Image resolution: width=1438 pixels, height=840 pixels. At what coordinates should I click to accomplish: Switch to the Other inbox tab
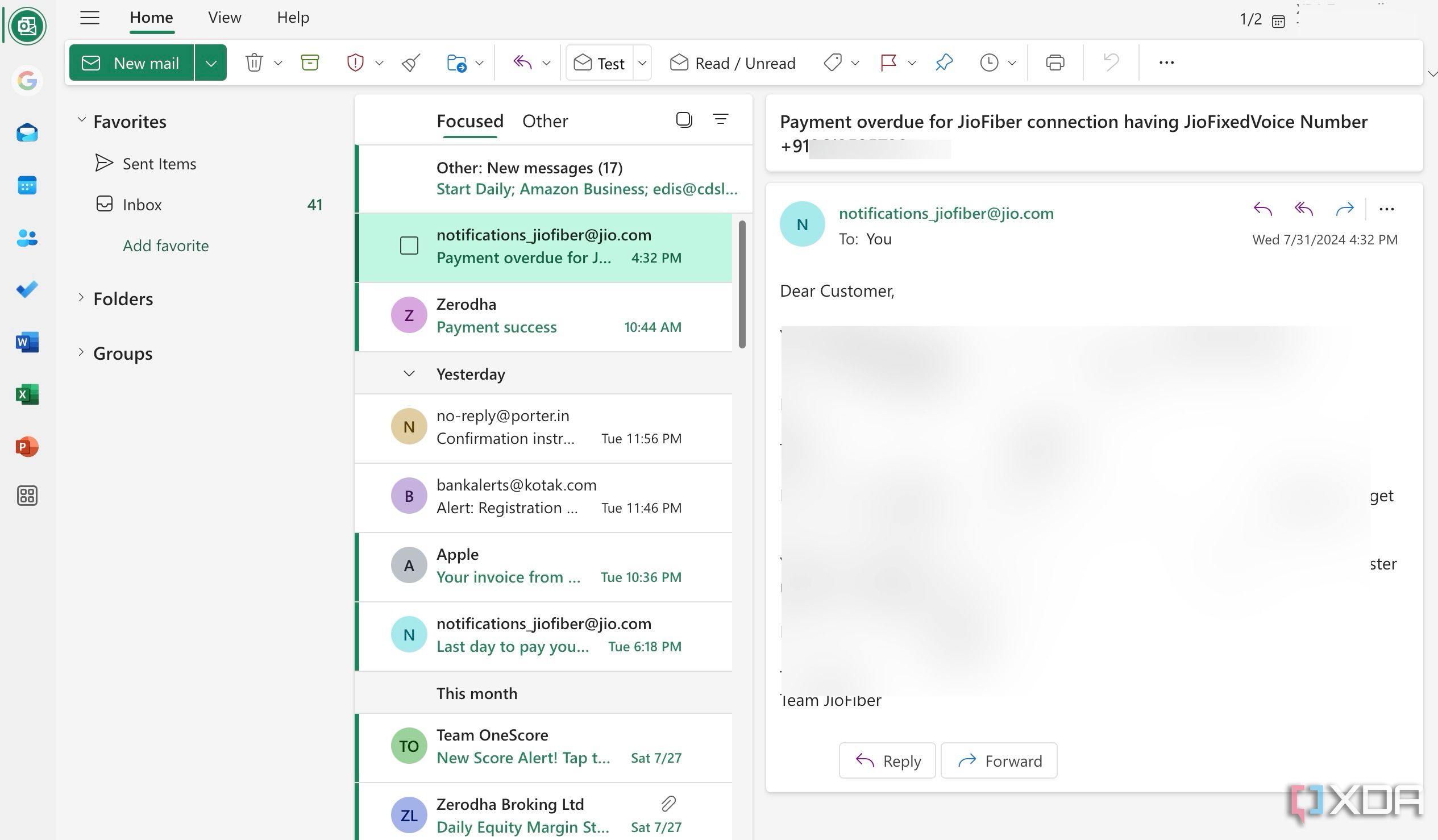coord(545,119)
